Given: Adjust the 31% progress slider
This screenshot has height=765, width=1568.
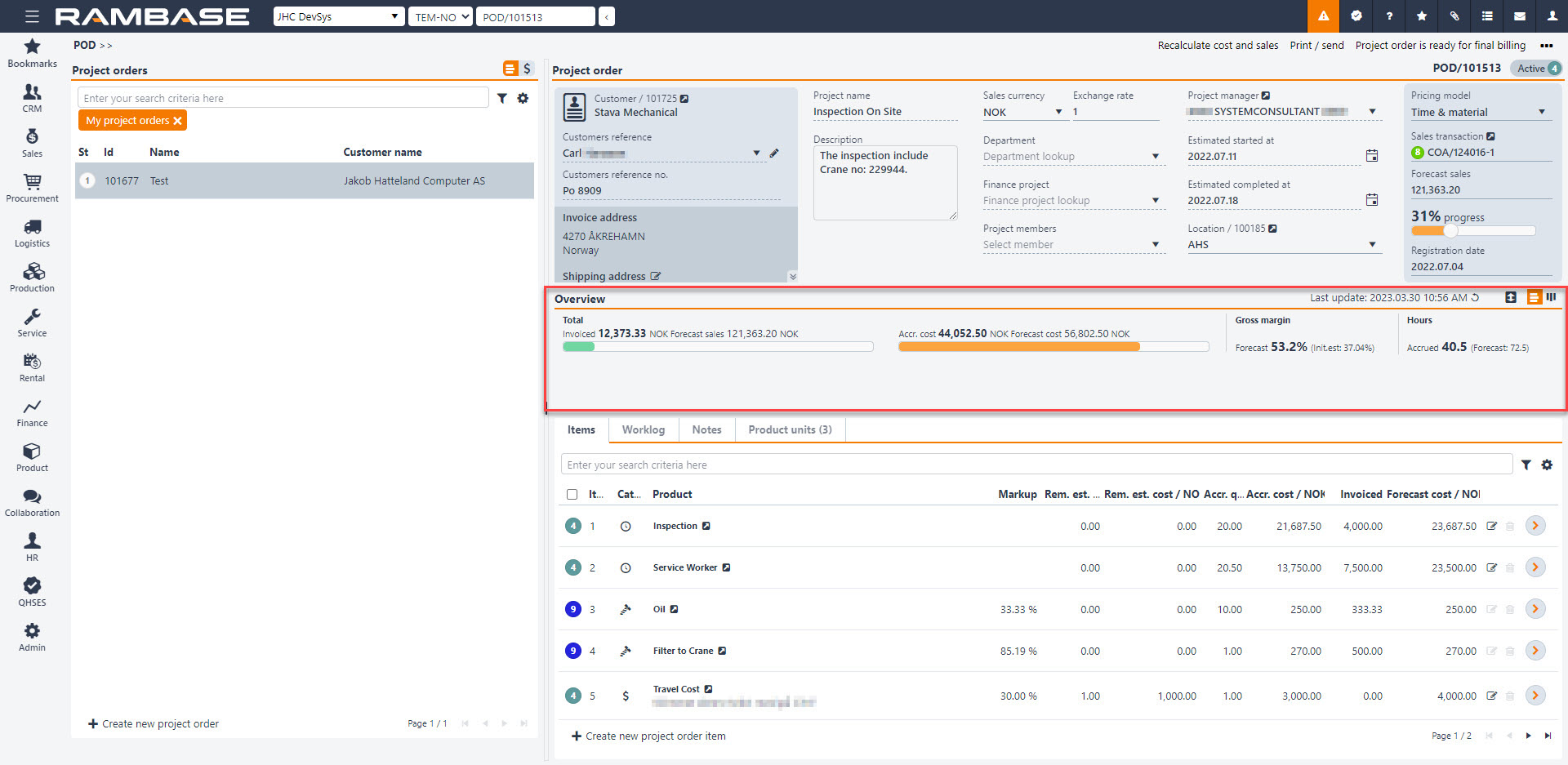Looking at the screenshot, I should [x=1450, y=230].
